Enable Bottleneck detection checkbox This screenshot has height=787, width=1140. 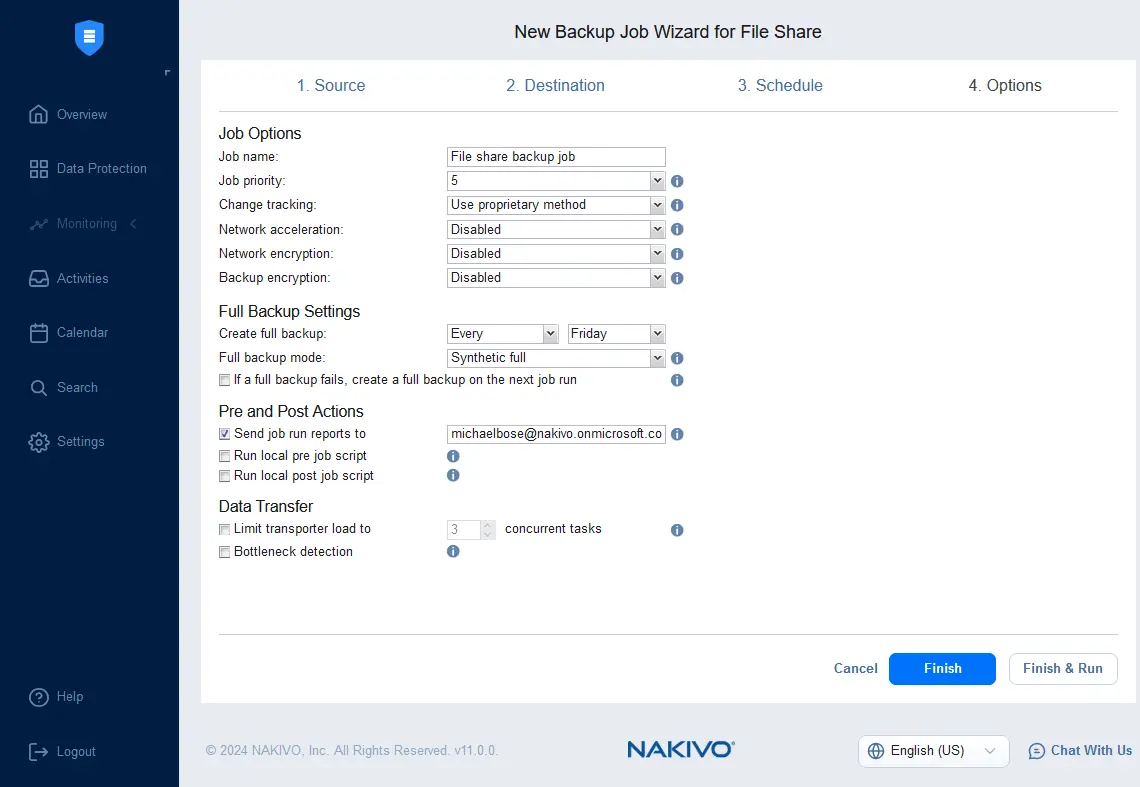225,552
